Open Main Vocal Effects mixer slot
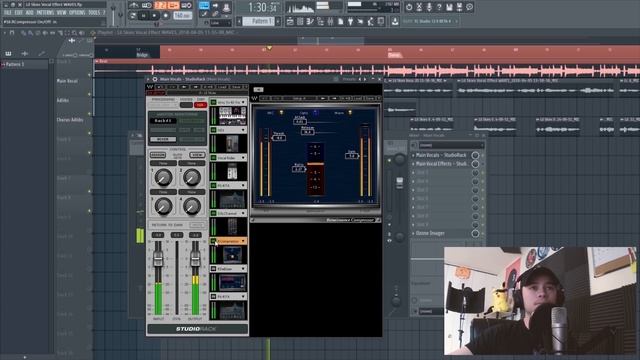Screen dimensions: 640x360 pos(442,164)
